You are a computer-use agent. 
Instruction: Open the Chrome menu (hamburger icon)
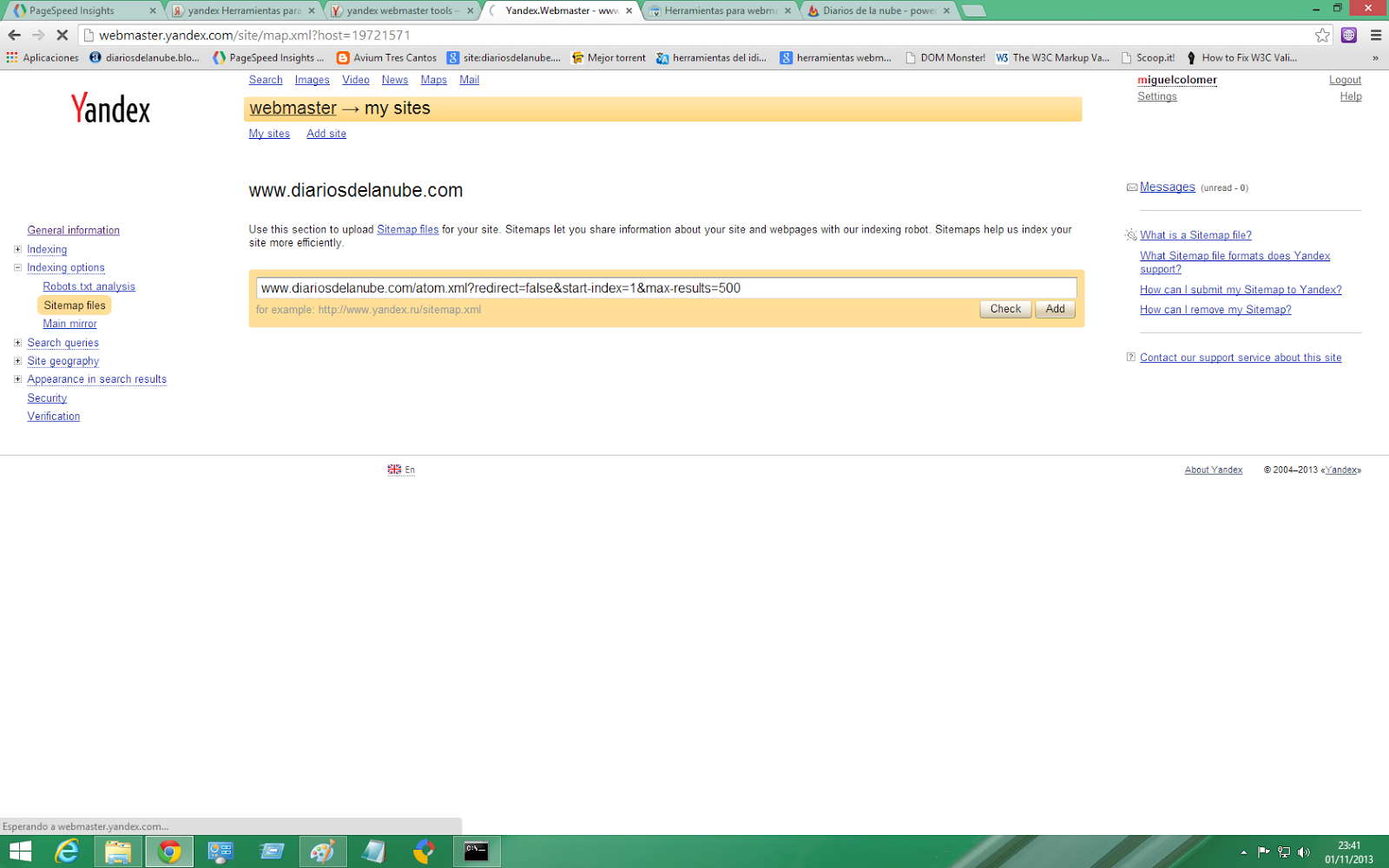pyautogui.click(x=1376, y=35)
